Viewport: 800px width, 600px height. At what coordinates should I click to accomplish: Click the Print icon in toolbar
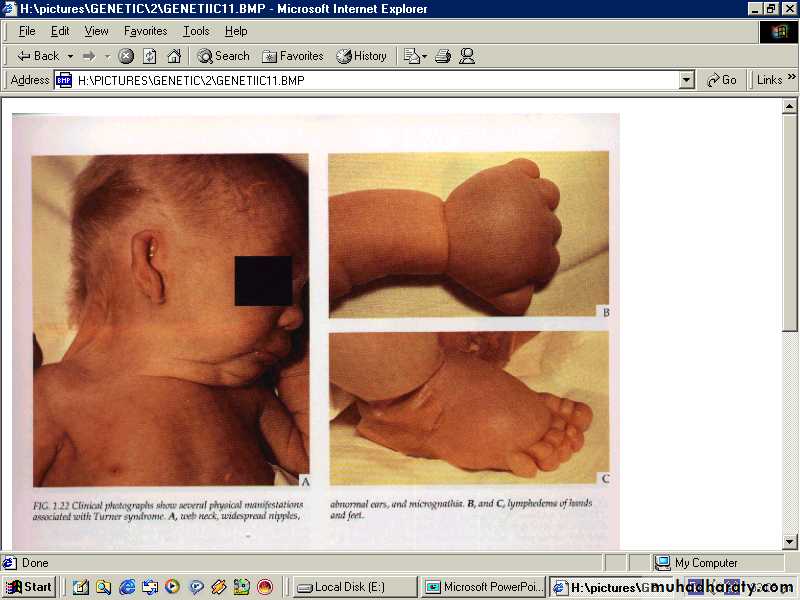[x=443, y=56]
